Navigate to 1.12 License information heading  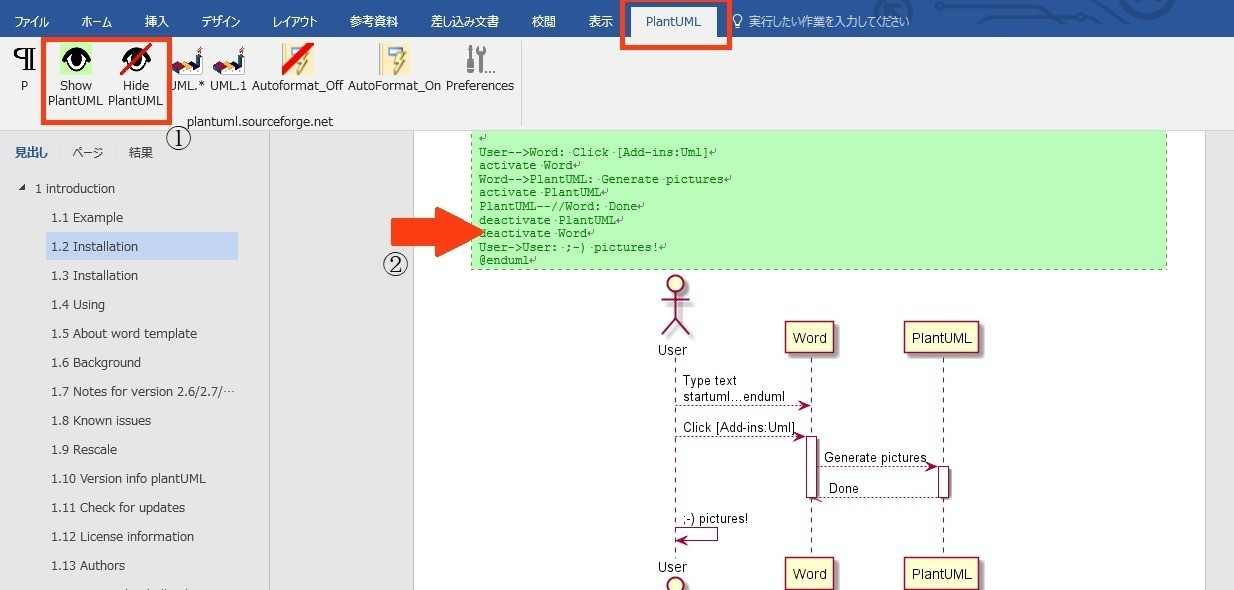[x=123, y=537]
